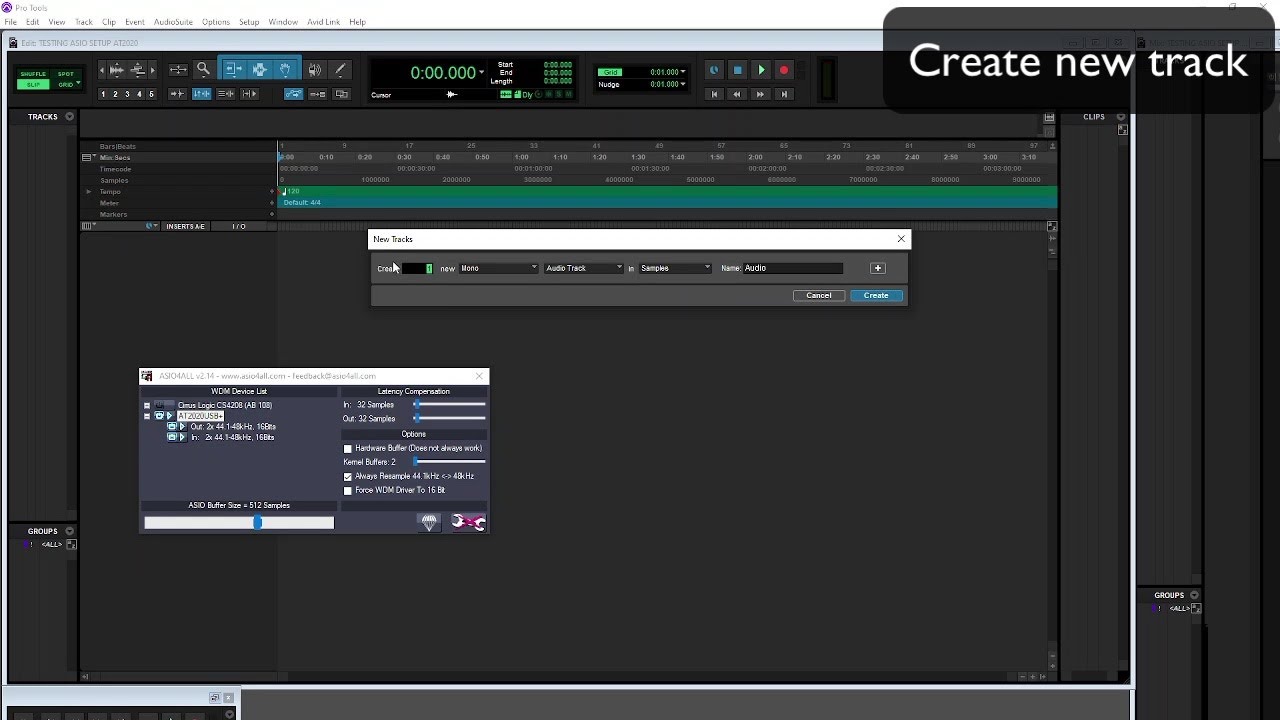Collapse AT2020USB+ device tree node
The image size is (1280, 720).
pyautogui.click(x=147, y=416)
